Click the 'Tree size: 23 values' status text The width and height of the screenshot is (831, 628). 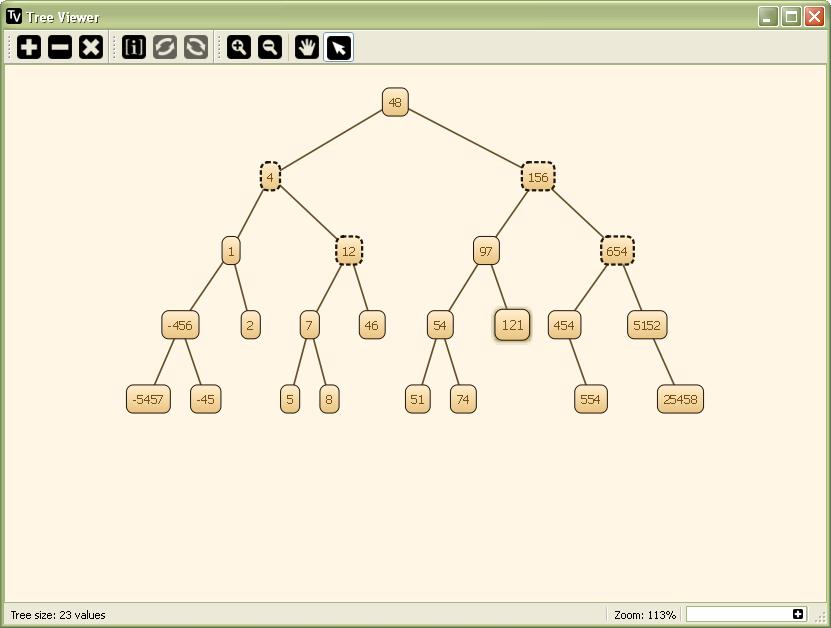point(58,615)
